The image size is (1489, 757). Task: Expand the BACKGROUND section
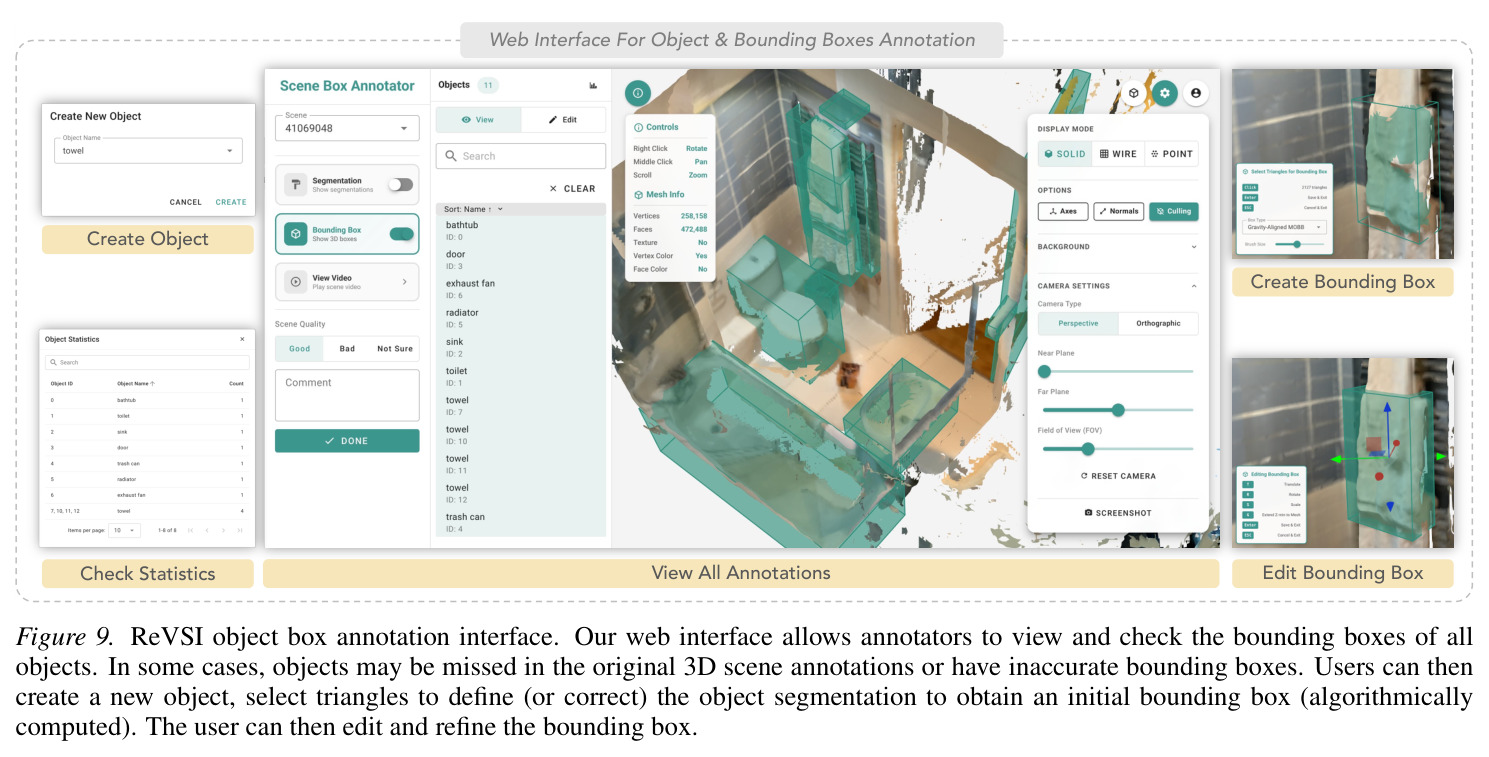tap(1117, 246)
